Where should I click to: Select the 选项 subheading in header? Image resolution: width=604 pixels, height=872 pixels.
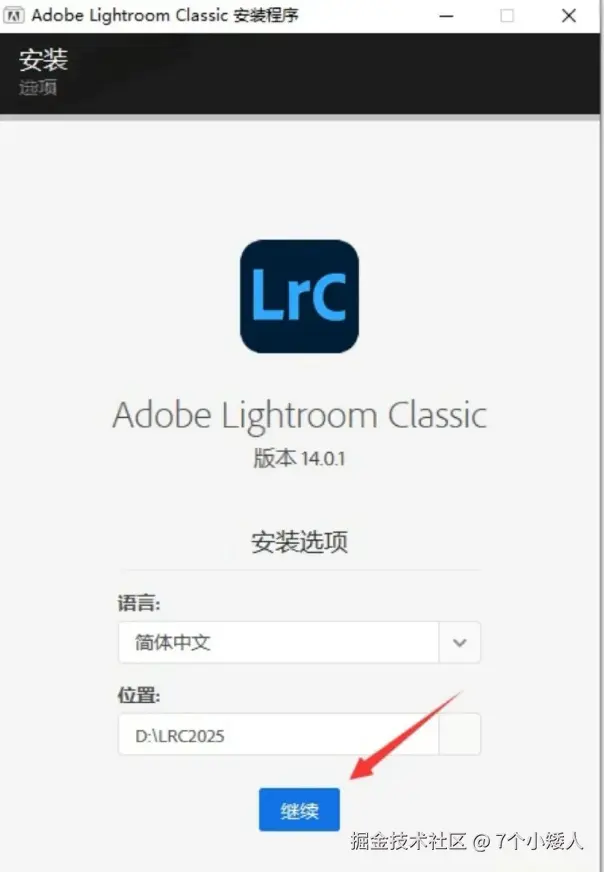pyautogui.click(x=38, y=87)
